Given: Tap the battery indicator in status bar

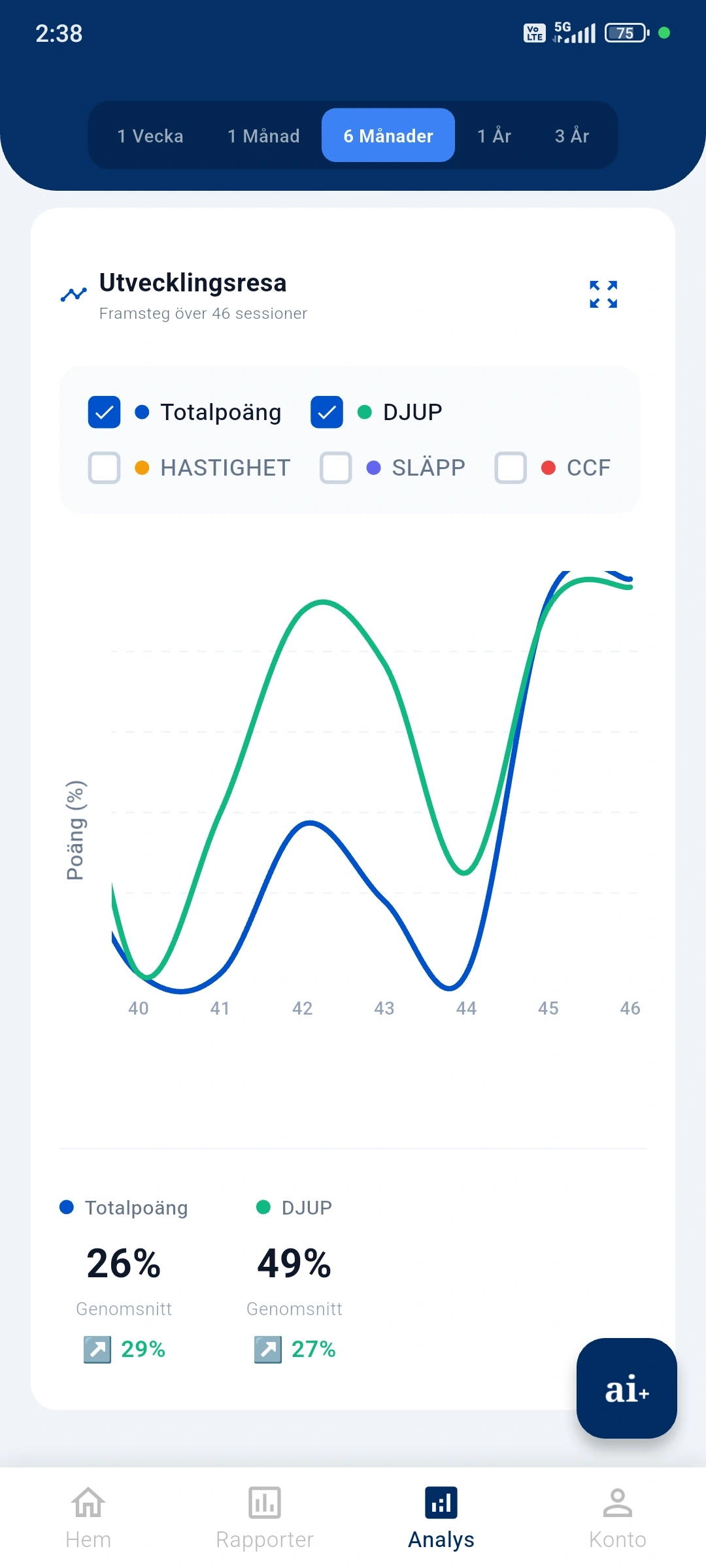Looking at the screenshot, I should tap(626, 33).
